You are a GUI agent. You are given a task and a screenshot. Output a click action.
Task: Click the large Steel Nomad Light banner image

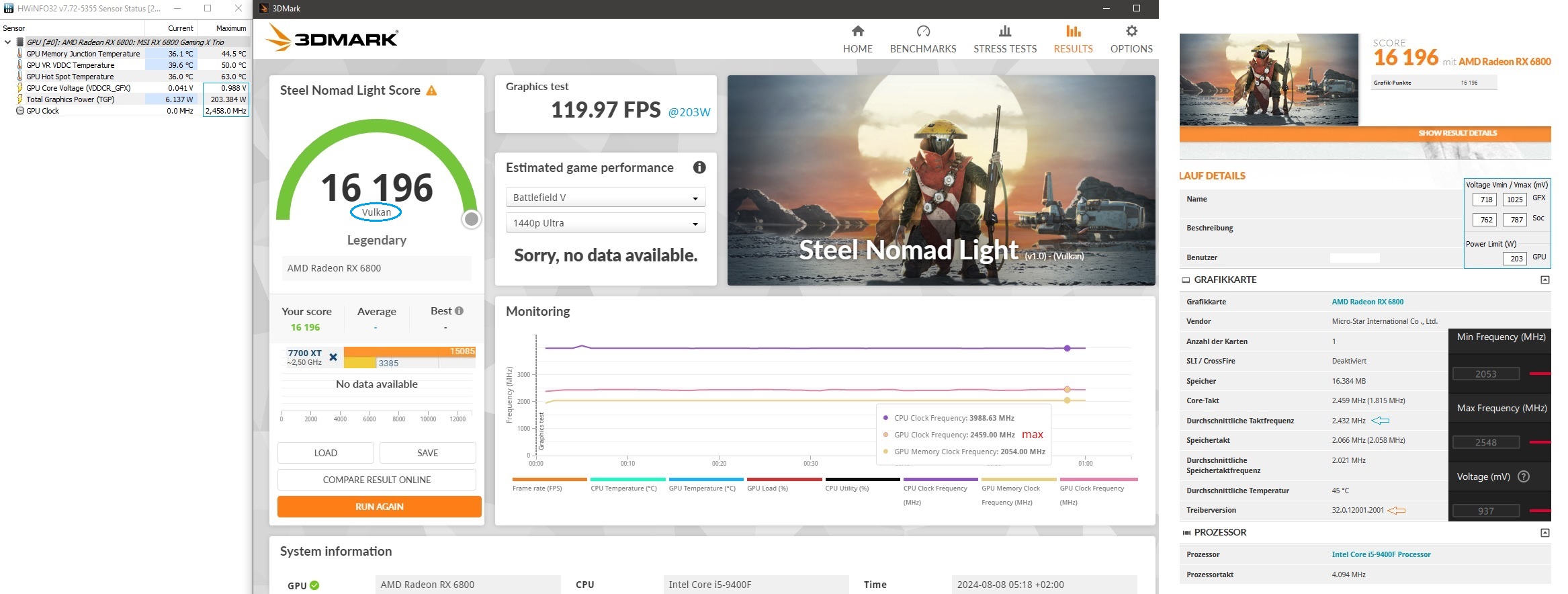click(941, 180)
